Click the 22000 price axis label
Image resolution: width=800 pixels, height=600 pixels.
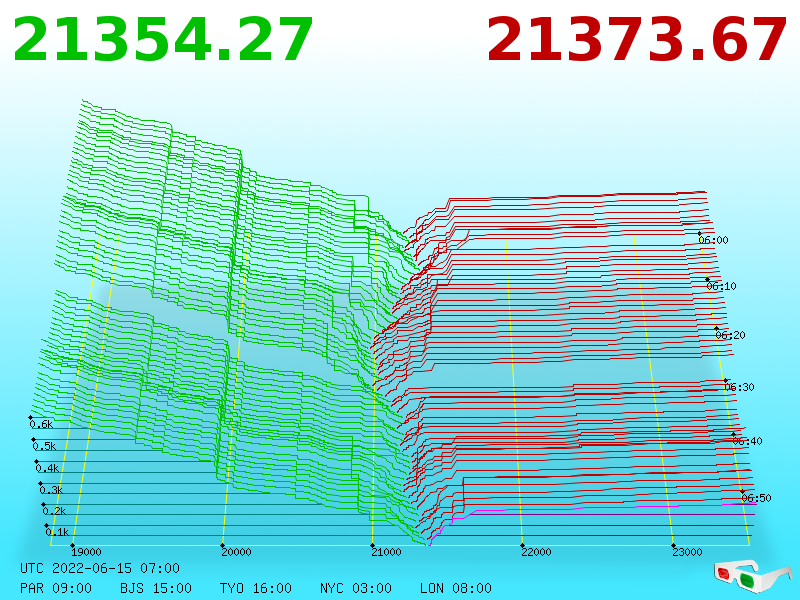coord(536,552)
